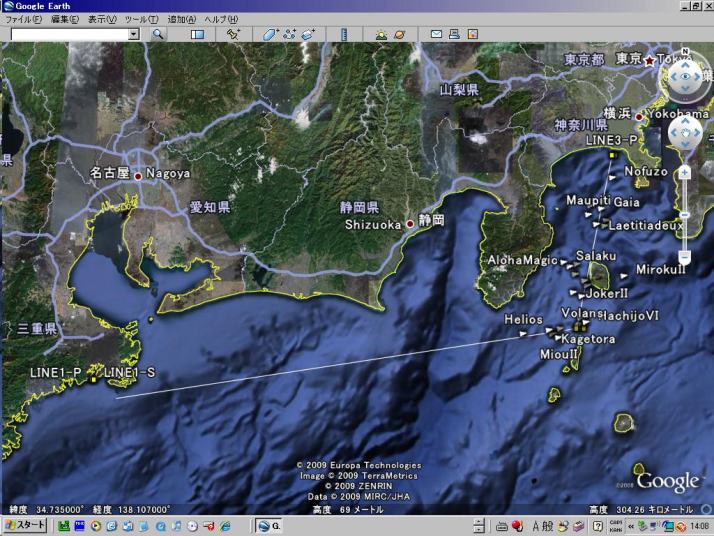This screenshot has height=536, width=714.
Task: Click the search magnifier button
Action: tap(158, 34)
